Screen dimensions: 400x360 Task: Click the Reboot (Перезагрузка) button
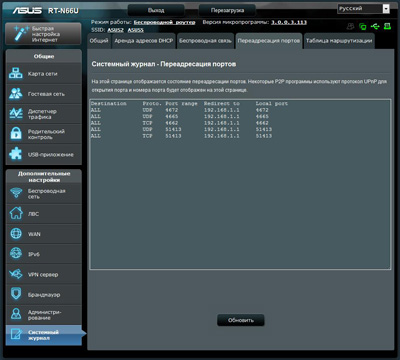(x=227, y=10)
